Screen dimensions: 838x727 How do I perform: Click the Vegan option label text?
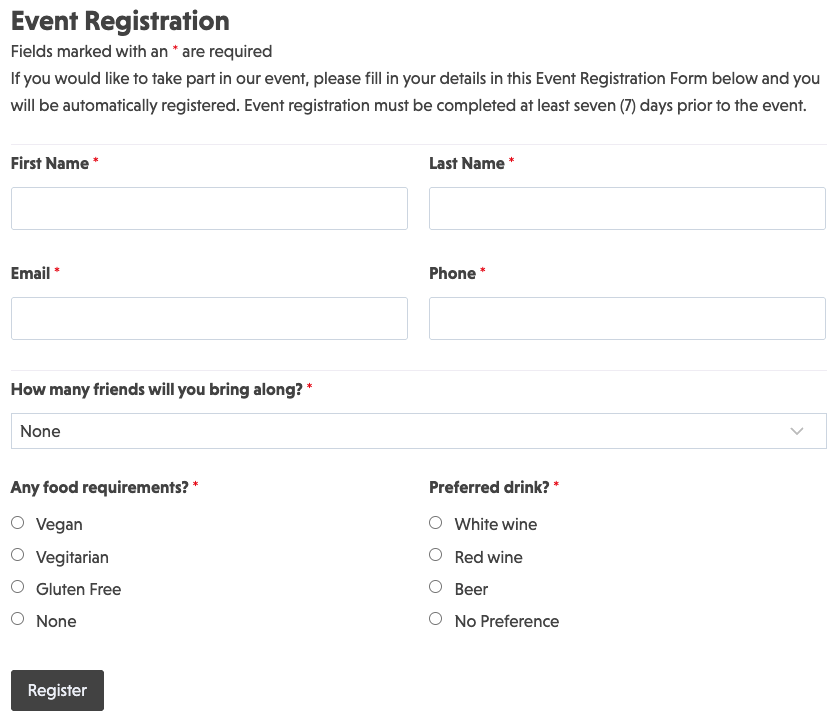click(x=59, y=525)
